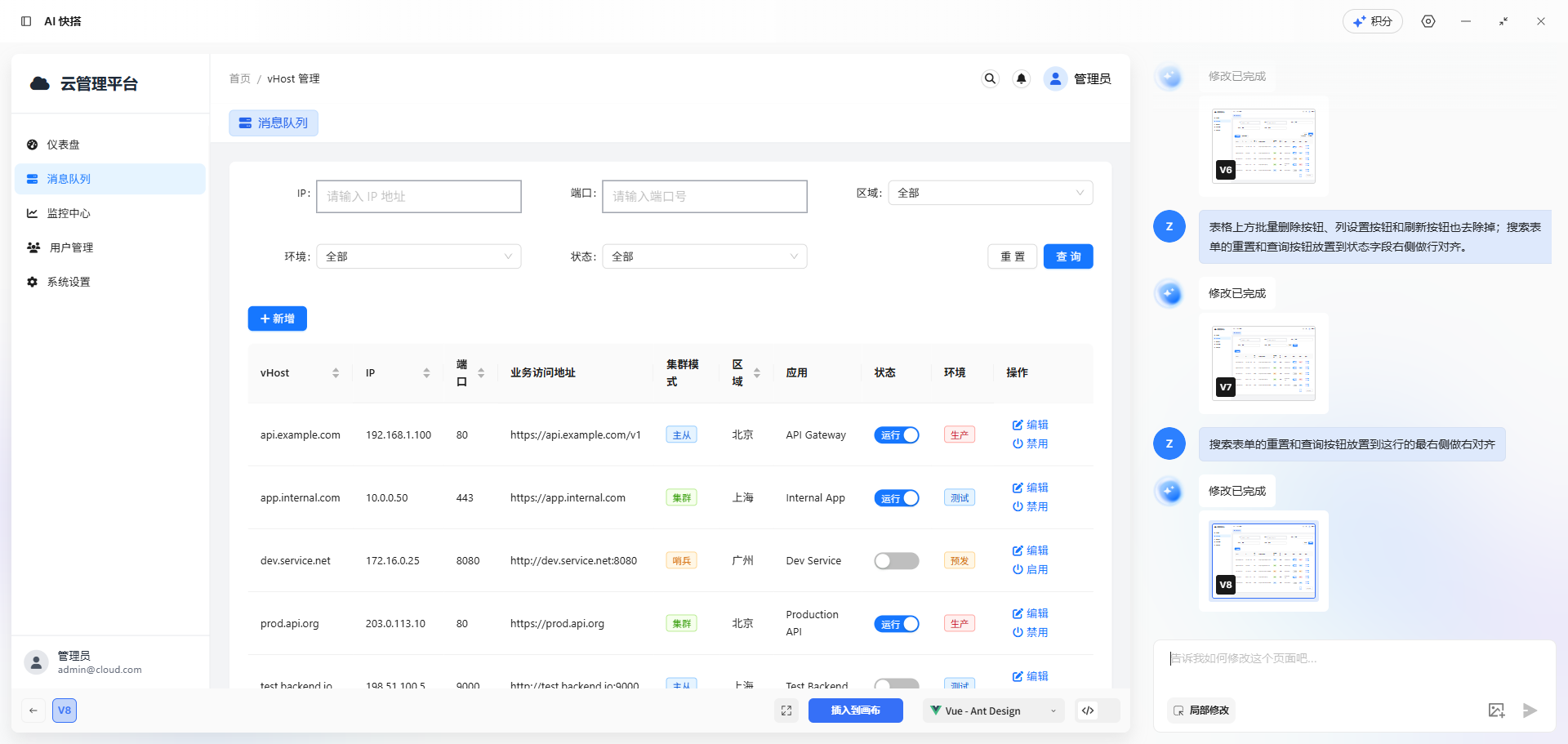Click the image upload icon in chat input
The width and height of the screenshot is (1568, 744).
(x=1496, y=711)
